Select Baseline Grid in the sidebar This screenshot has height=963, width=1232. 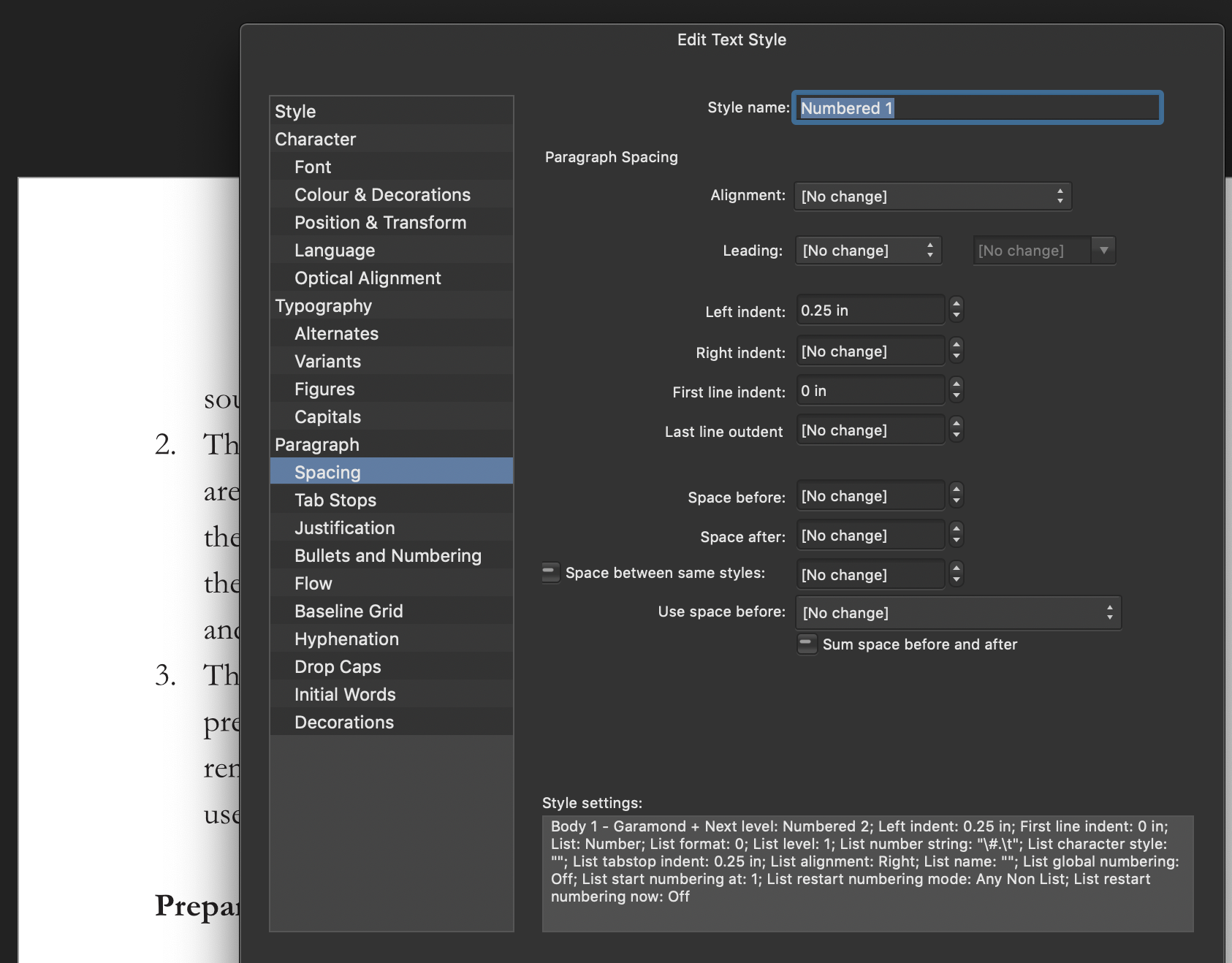coord(349,611)
